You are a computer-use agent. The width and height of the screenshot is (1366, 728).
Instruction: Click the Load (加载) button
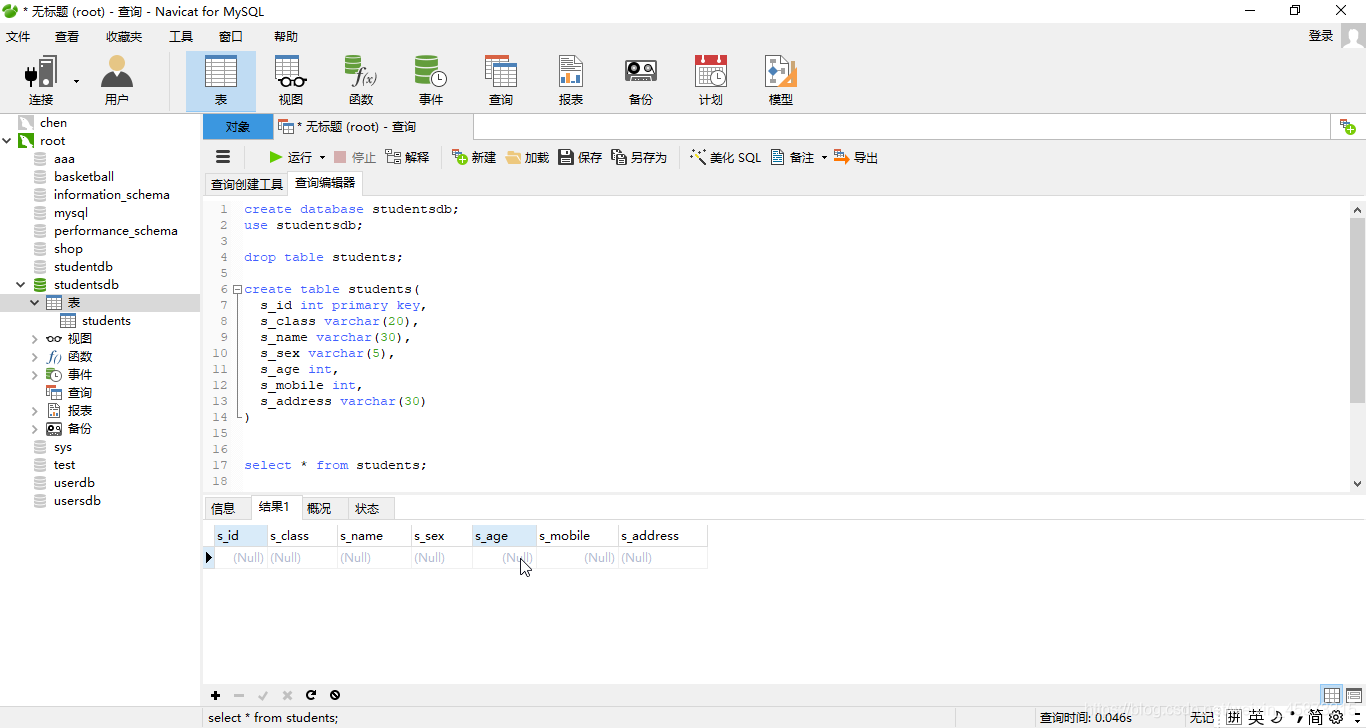point(528,157)
